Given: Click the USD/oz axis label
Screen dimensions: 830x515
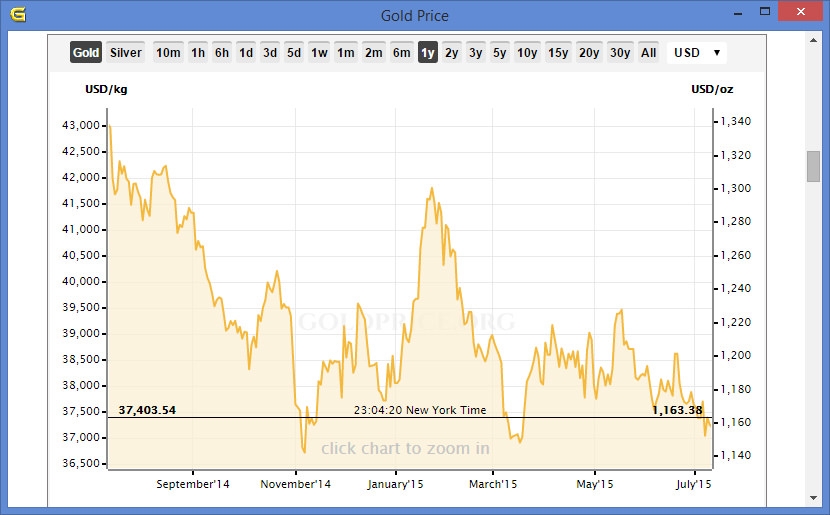Looking at the screenshot, I should pos(712,89).
